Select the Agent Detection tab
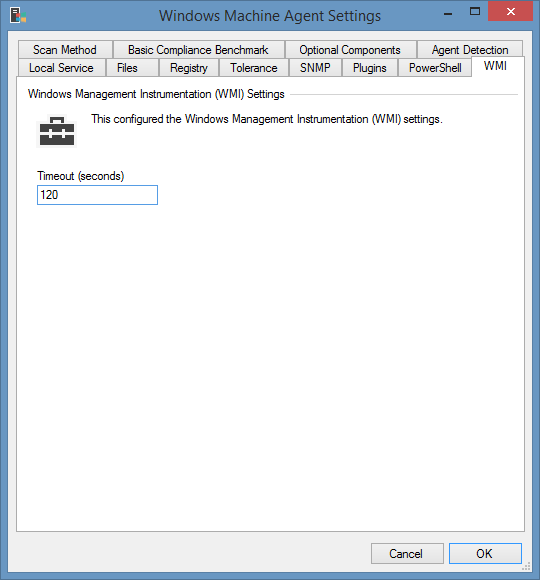The width and height of the screenshot is (540, 580). click(470, 50)
